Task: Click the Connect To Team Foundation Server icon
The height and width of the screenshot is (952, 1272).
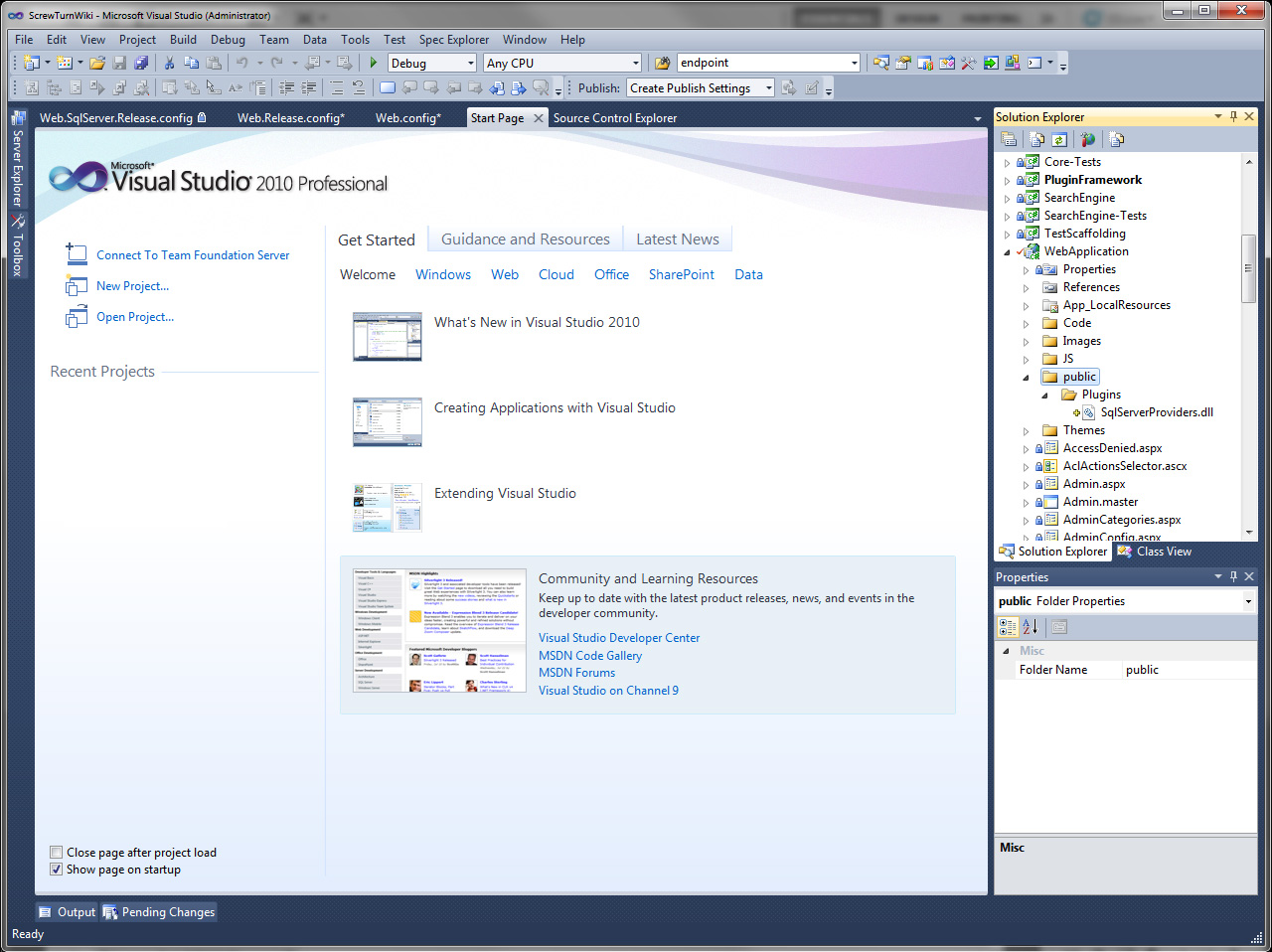Action: click(77, 254)
